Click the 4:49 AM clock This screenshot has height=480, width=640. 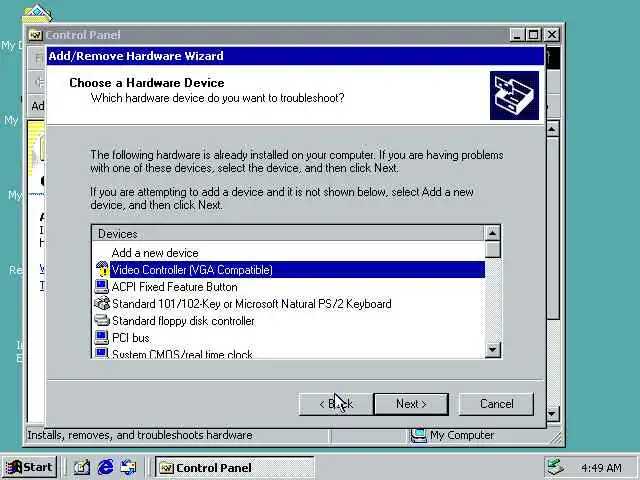pos(602,468)
